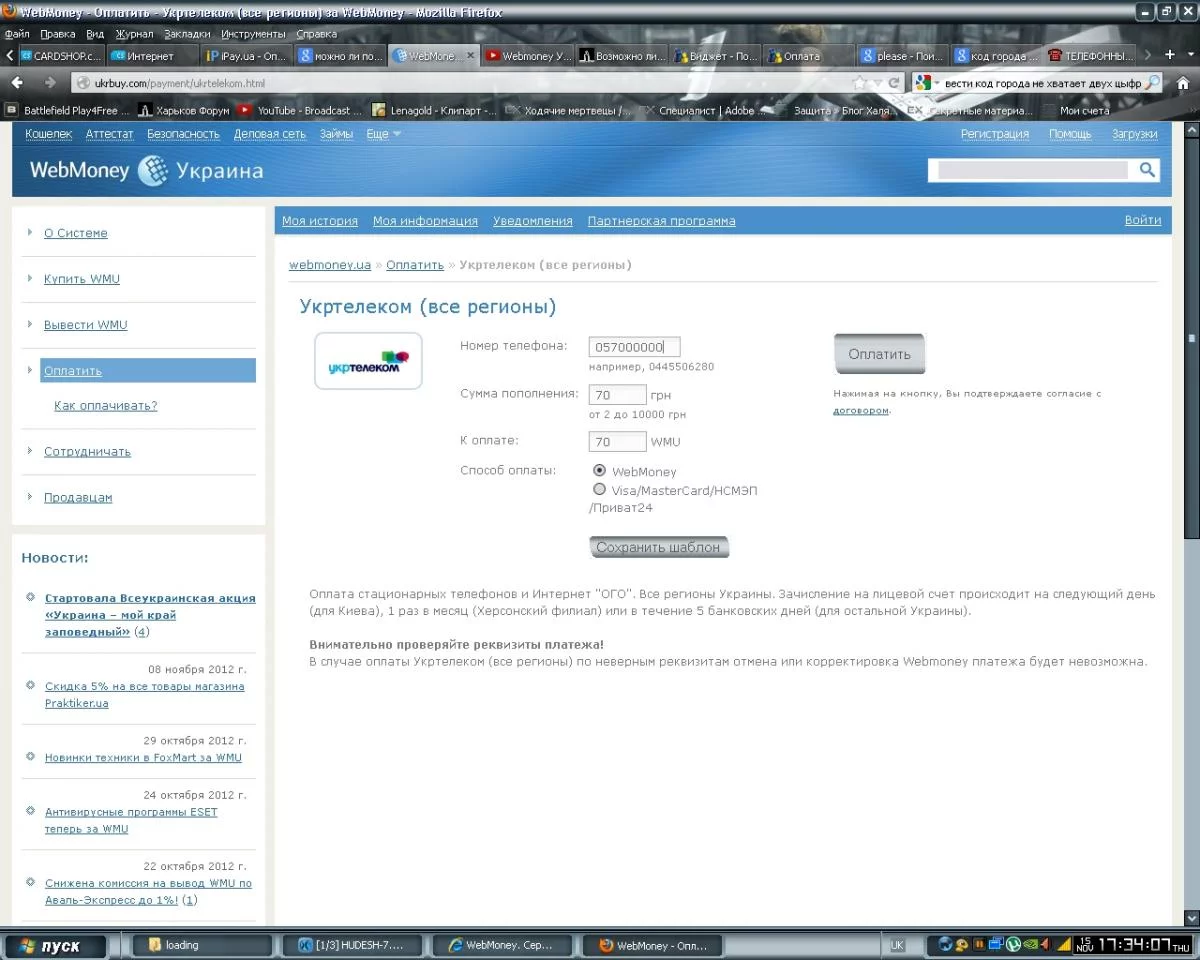Open the Инструменты menu
The image size is (1200, 960).
pos(253,34)
